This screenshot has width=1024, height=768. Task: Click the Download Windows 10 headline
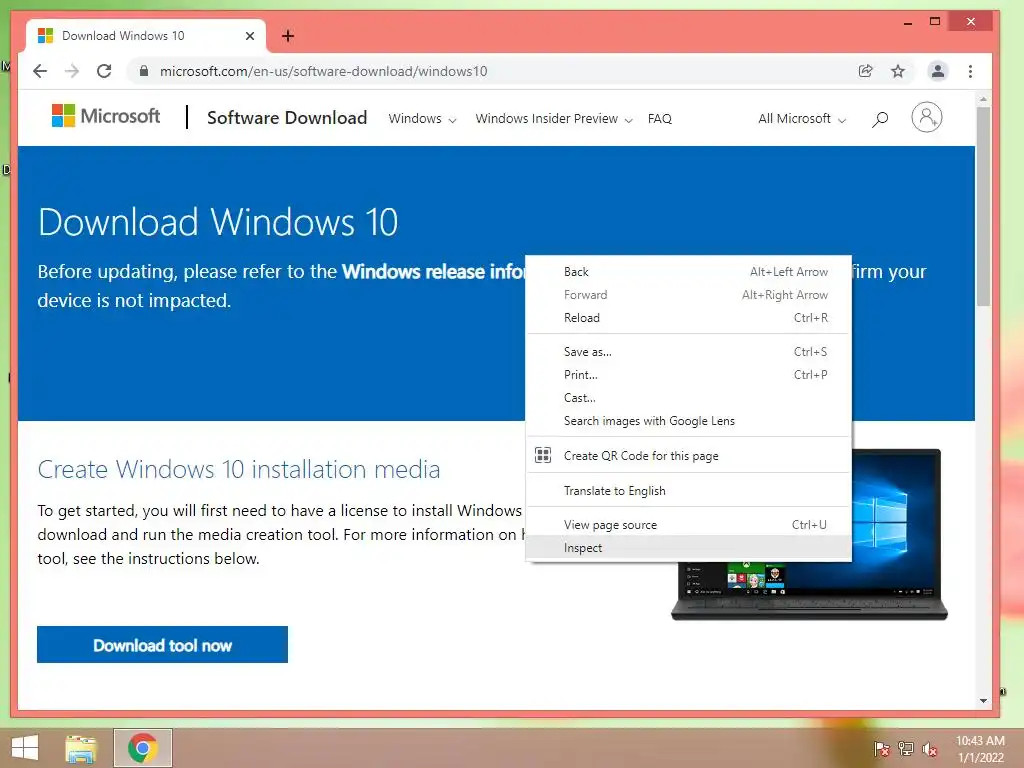point(218,222)
